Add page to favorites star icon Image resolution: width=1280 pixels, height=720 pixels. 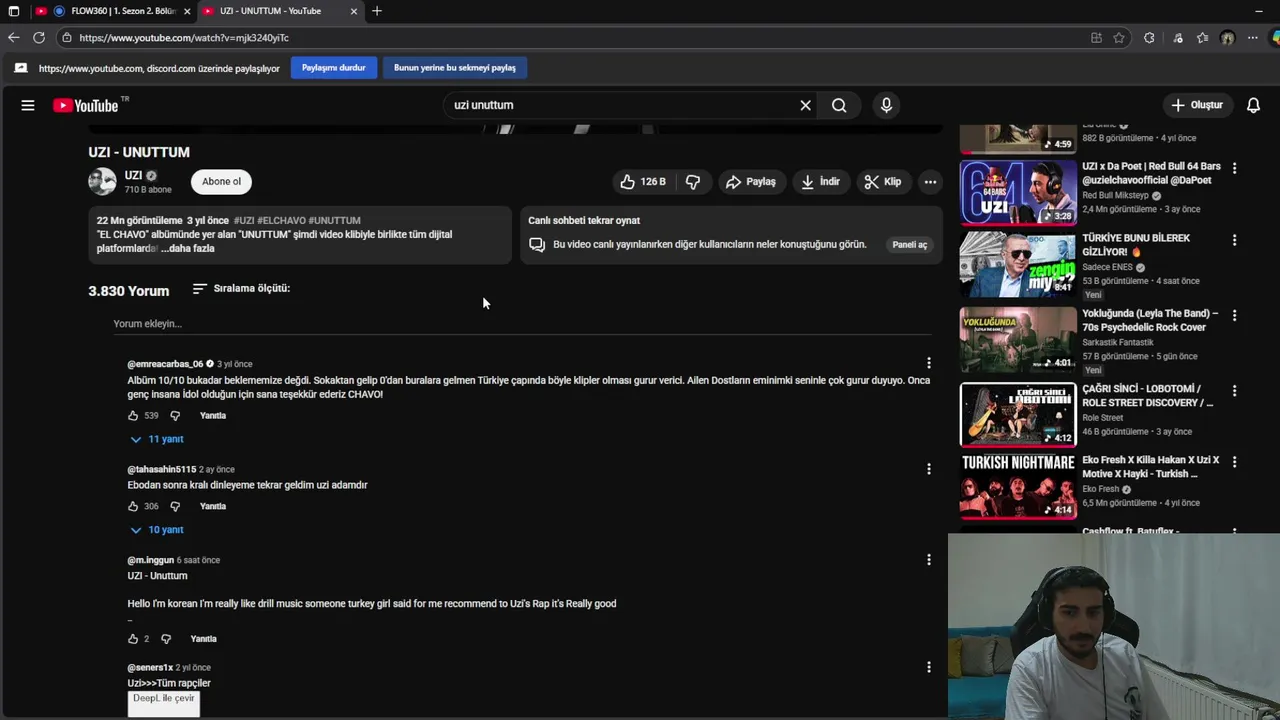click(1119, 38)
